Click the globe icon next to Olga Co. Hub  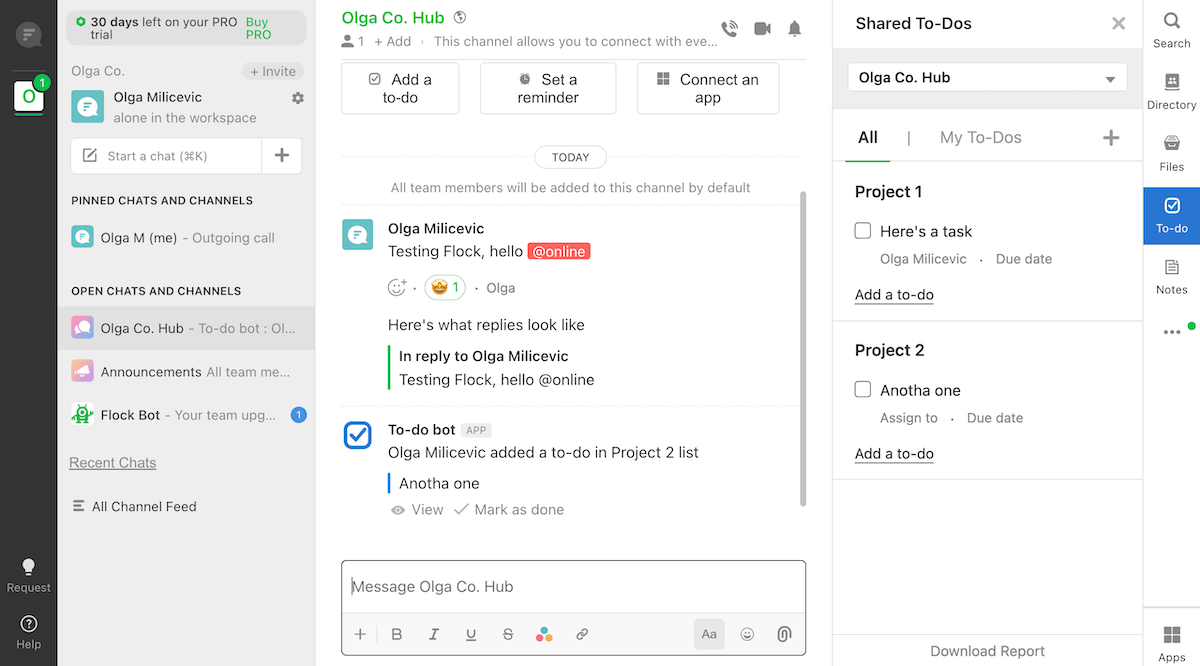pyautogui.click(x=460, y=17)
